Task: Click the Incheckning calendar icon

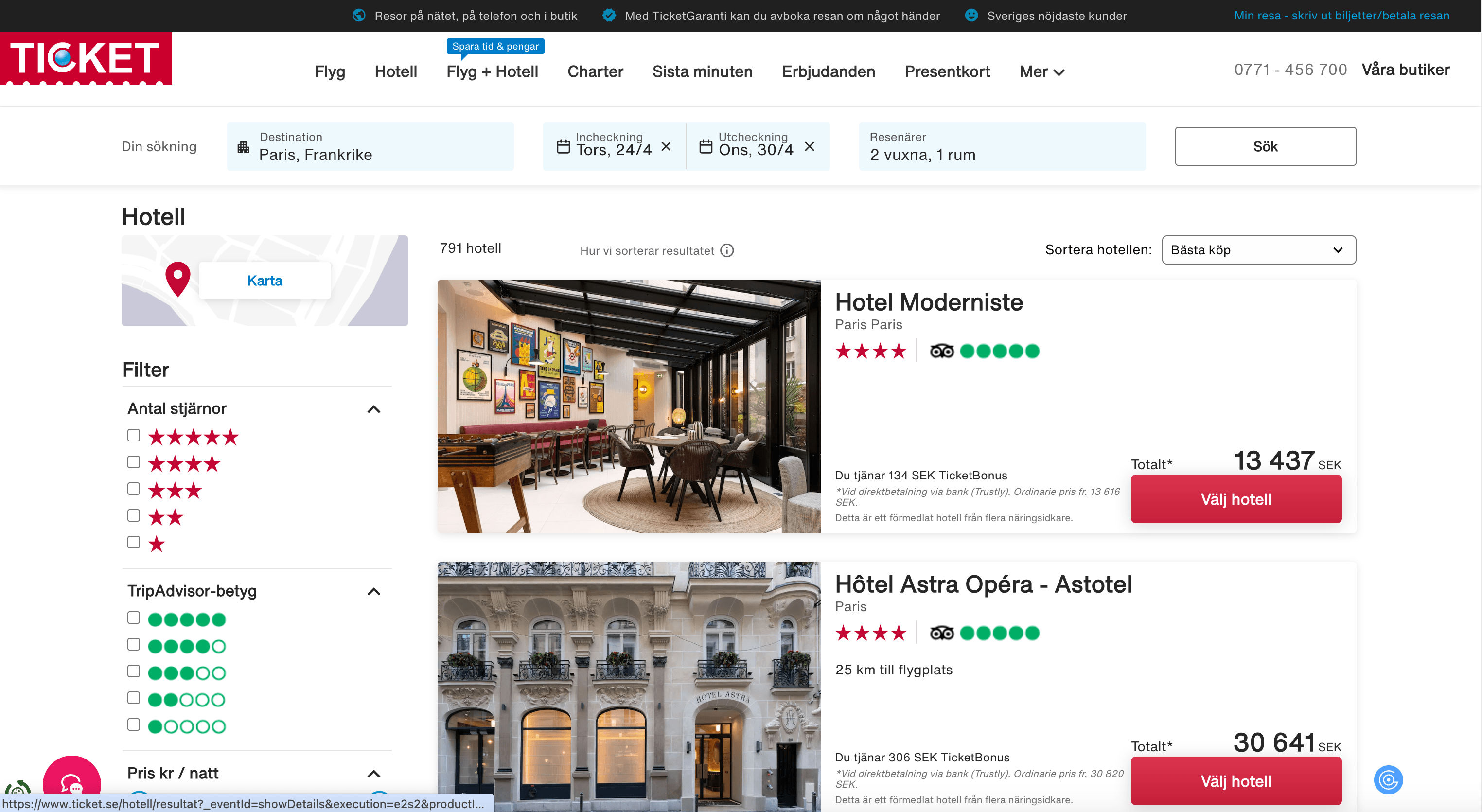Action: [563, 147]
